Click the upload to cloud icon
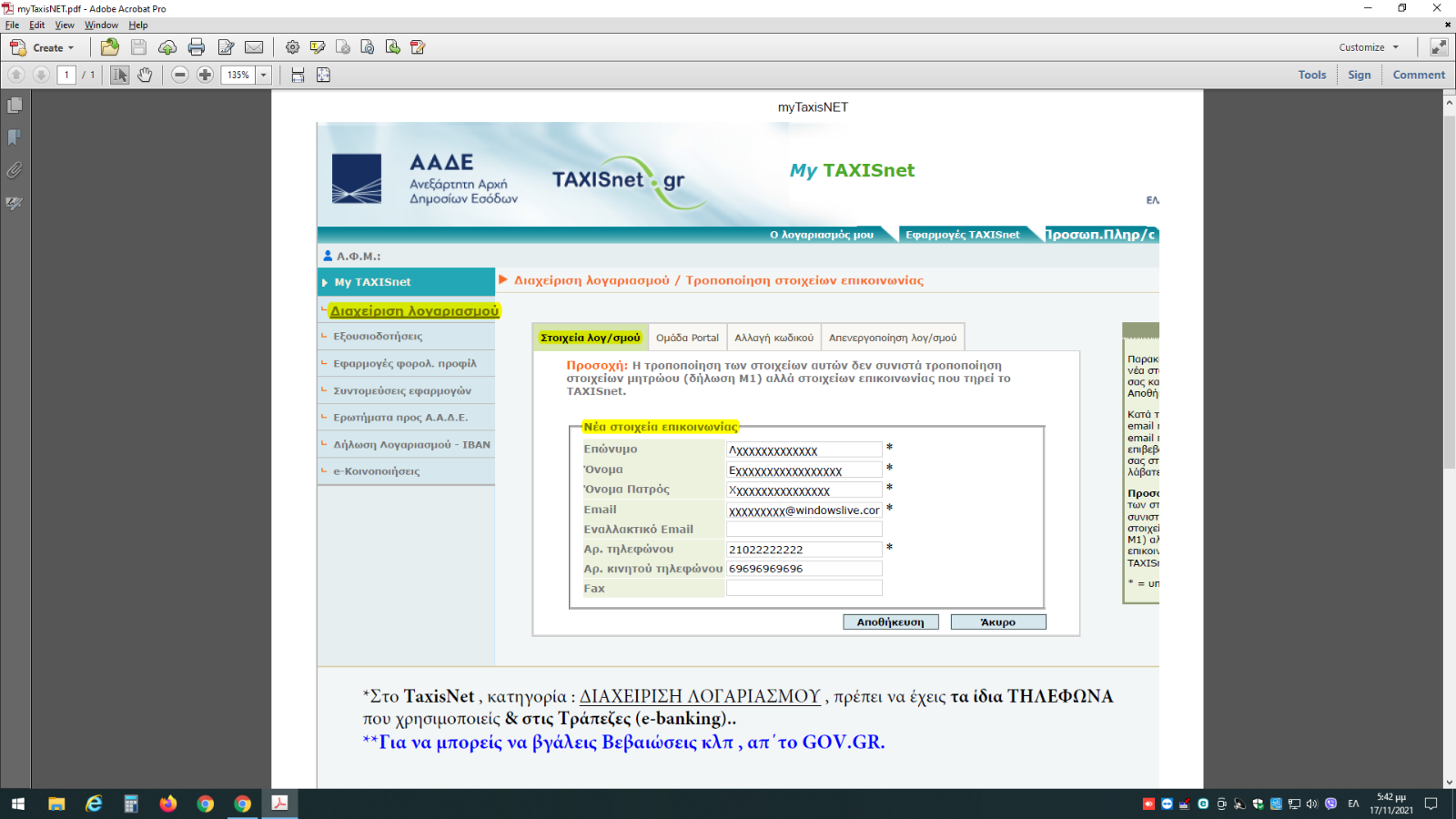 [167, 47]
